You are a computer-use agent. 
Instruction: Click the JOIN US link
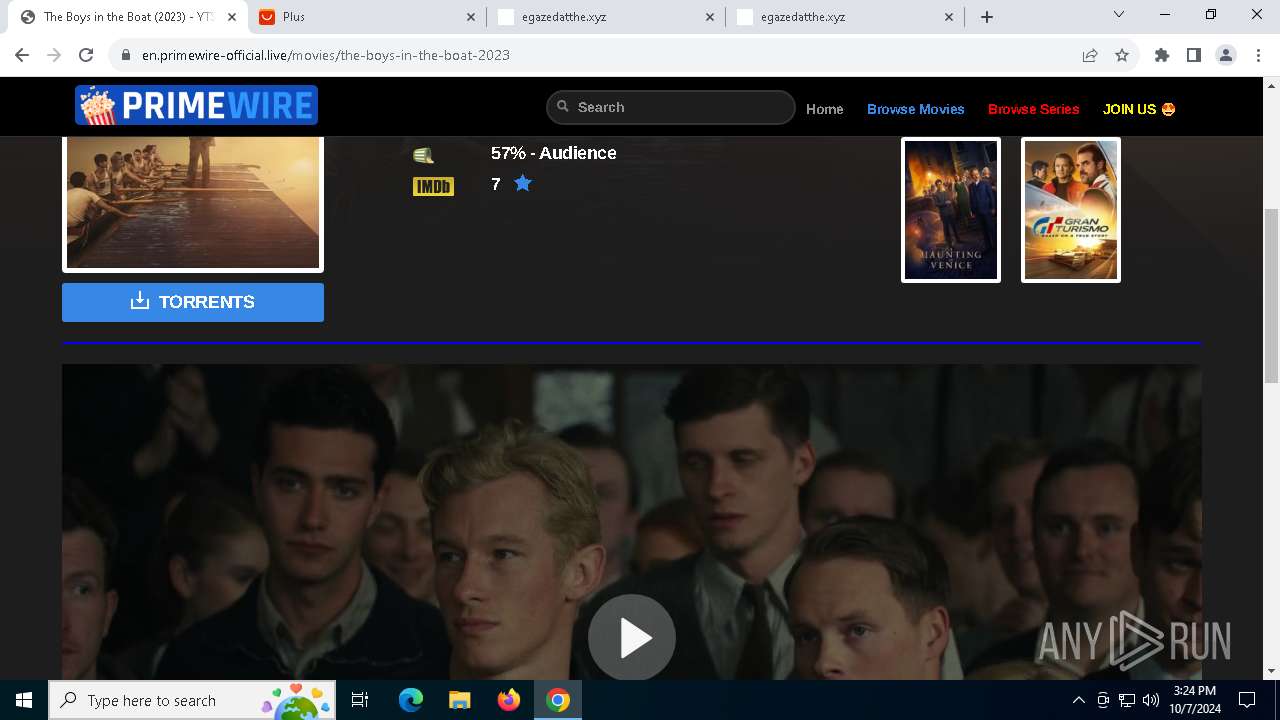click(1139, 109)
